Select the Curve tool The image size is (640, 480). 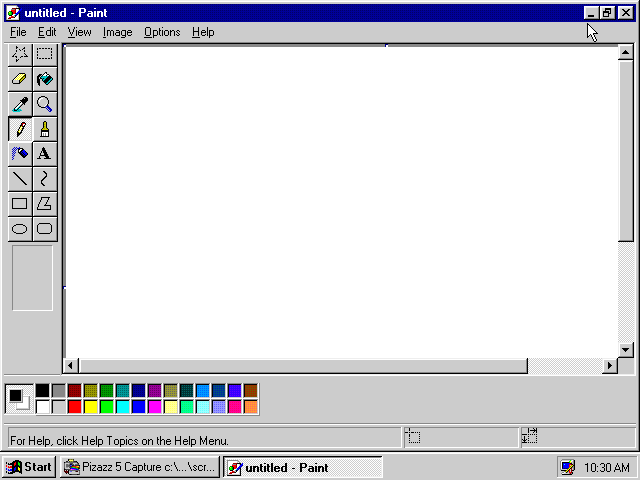(x=44, y=179)
